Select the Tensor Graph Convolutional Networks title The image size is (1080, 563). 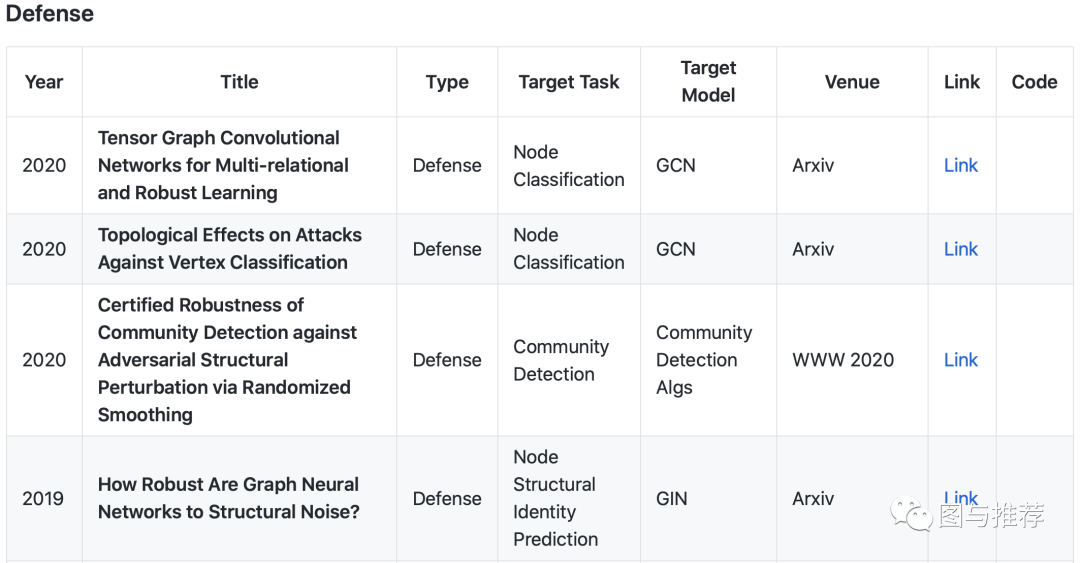223,165
